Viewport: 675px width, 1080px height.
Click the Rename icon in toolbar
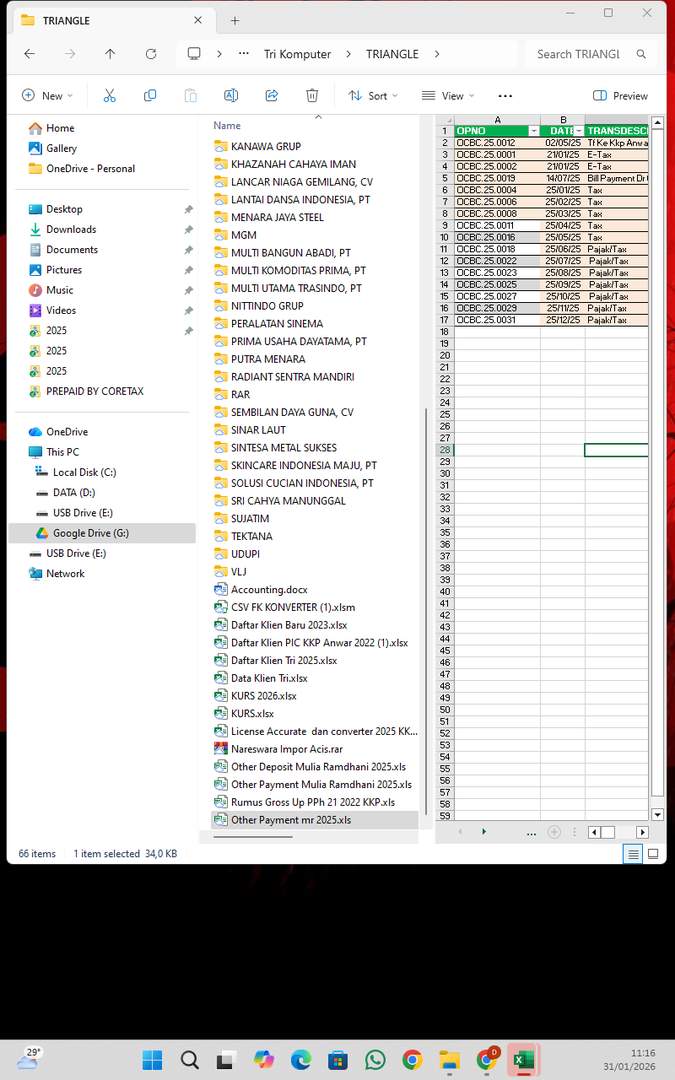pos(231,96)
